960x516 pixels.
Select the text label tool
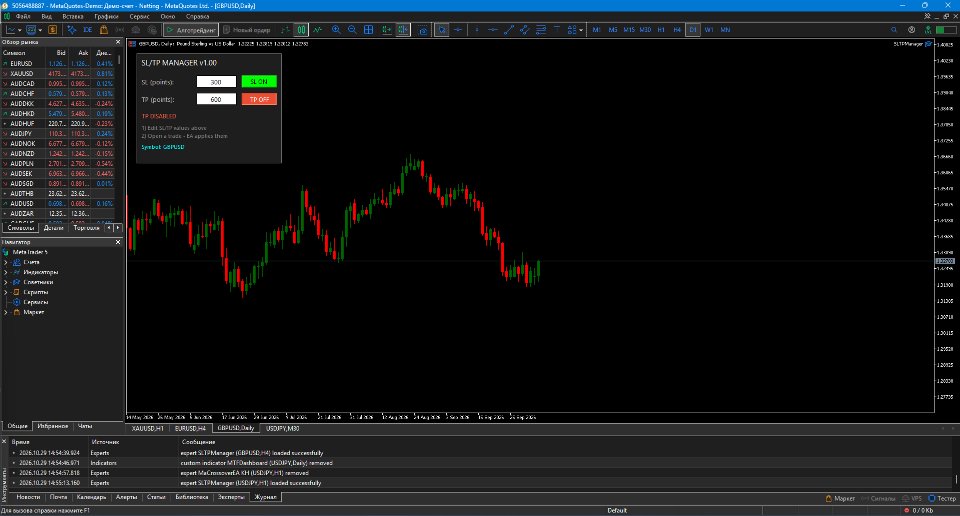[557, 29]
